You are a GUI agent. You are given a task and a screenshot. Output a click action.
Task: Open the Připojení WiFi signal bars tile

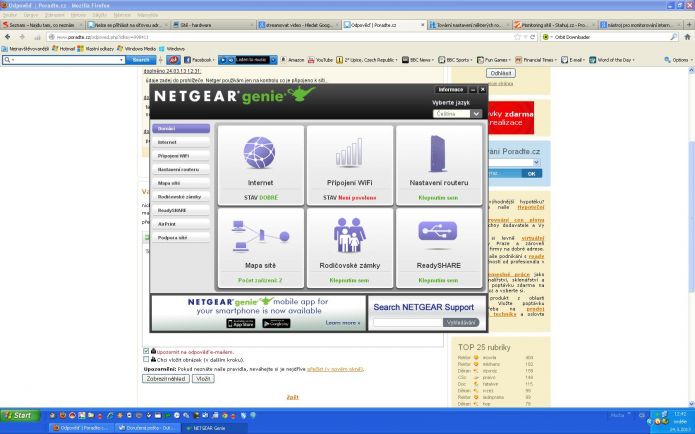[x=350, y=165]
